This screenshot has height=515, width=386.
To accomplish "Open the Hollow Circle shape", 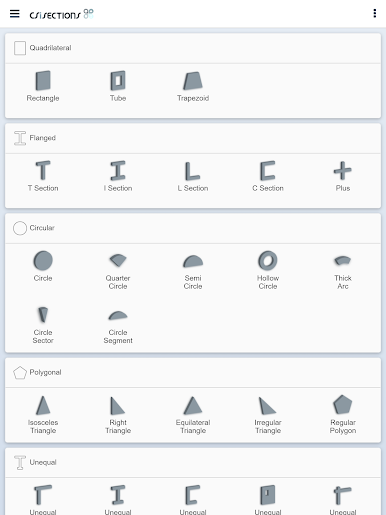I will [x=268, y=270].
